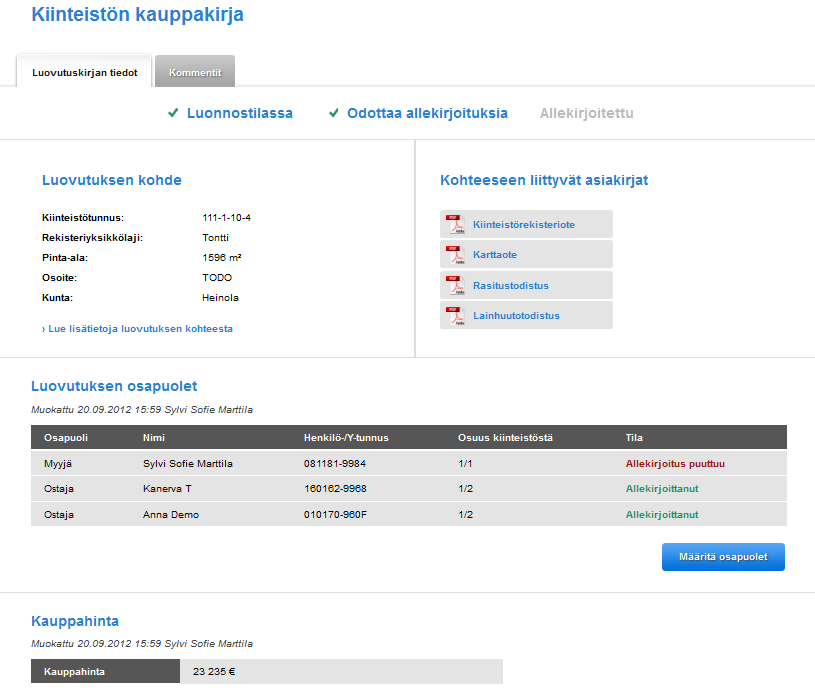The height and width of the screenshot is (695, 815).
Task: Click the Kauppahinta section heading
Action: point(75,621)
